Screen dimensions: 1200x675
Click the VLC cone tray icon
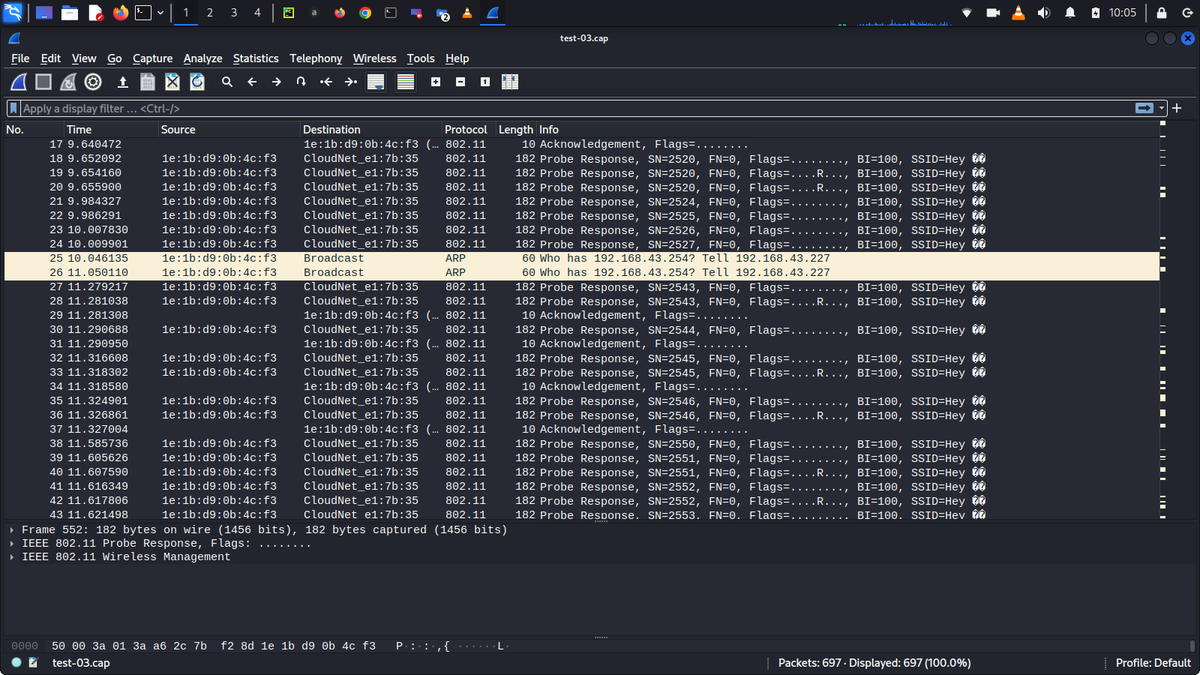pos(1019,13)
